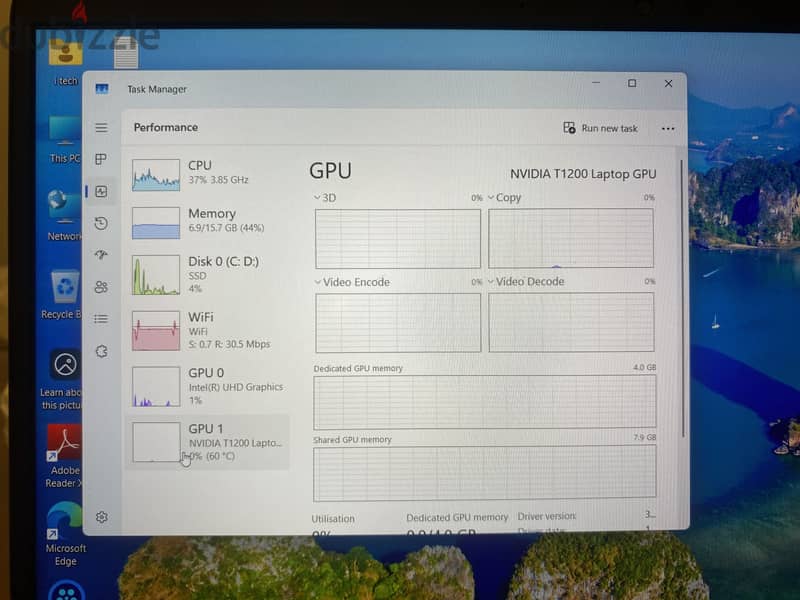Open the Video Decode engine dropdown

point(526,282)
